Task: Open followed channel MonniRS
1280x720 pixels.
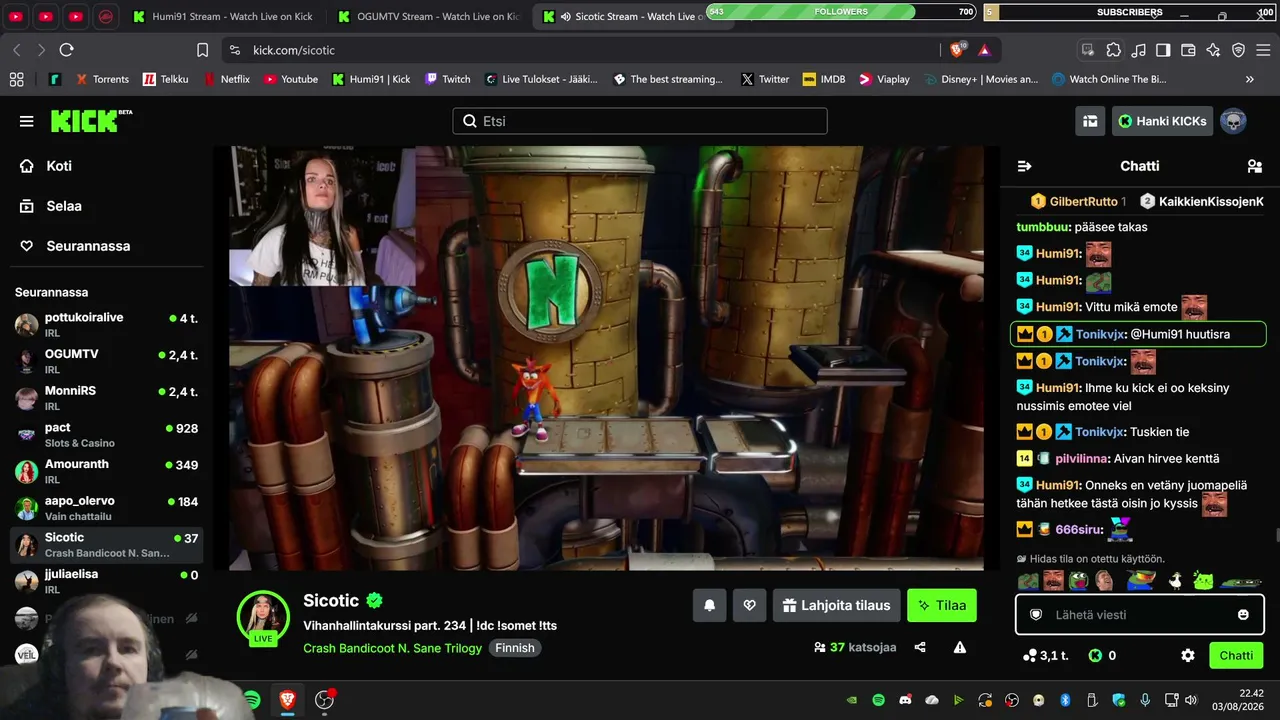Action: click(107, 398)
